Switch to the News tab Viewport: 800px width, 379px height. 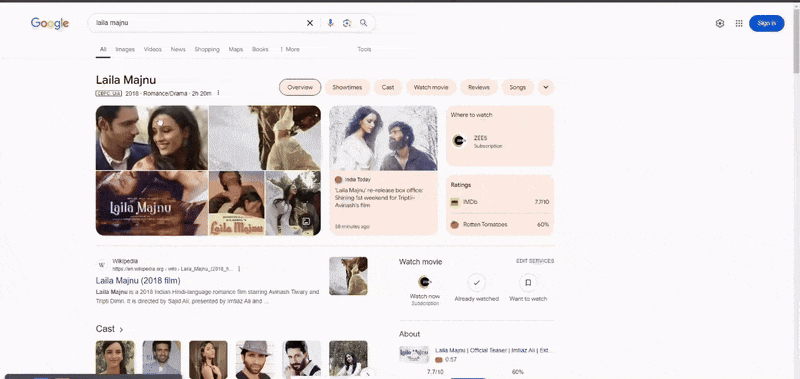(x=178, y=49)
